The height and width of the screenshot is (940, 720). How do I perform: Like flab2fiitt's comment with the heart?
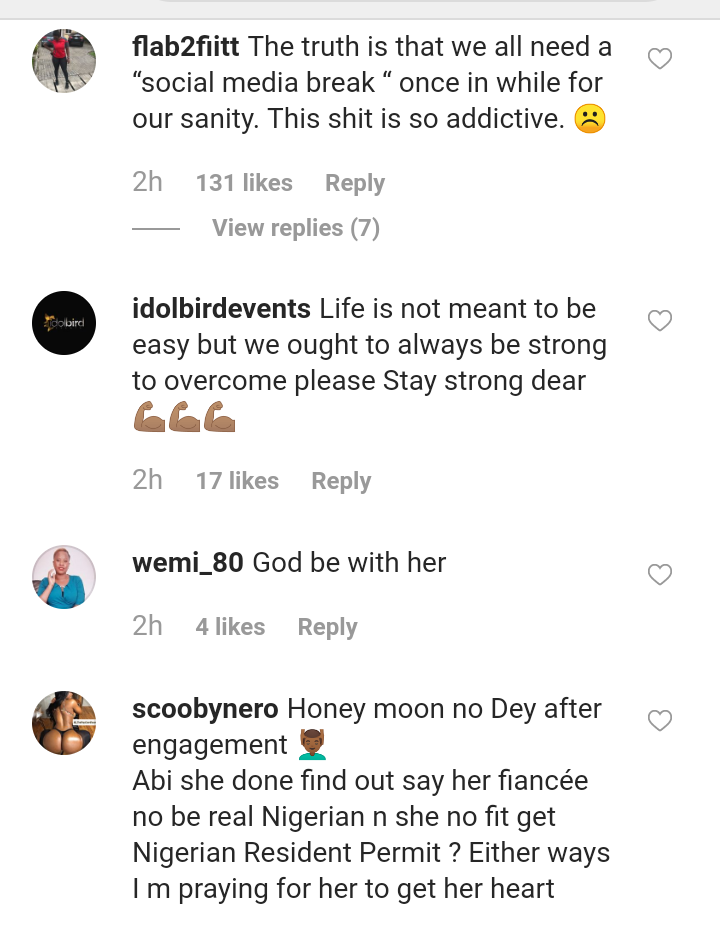660,59
